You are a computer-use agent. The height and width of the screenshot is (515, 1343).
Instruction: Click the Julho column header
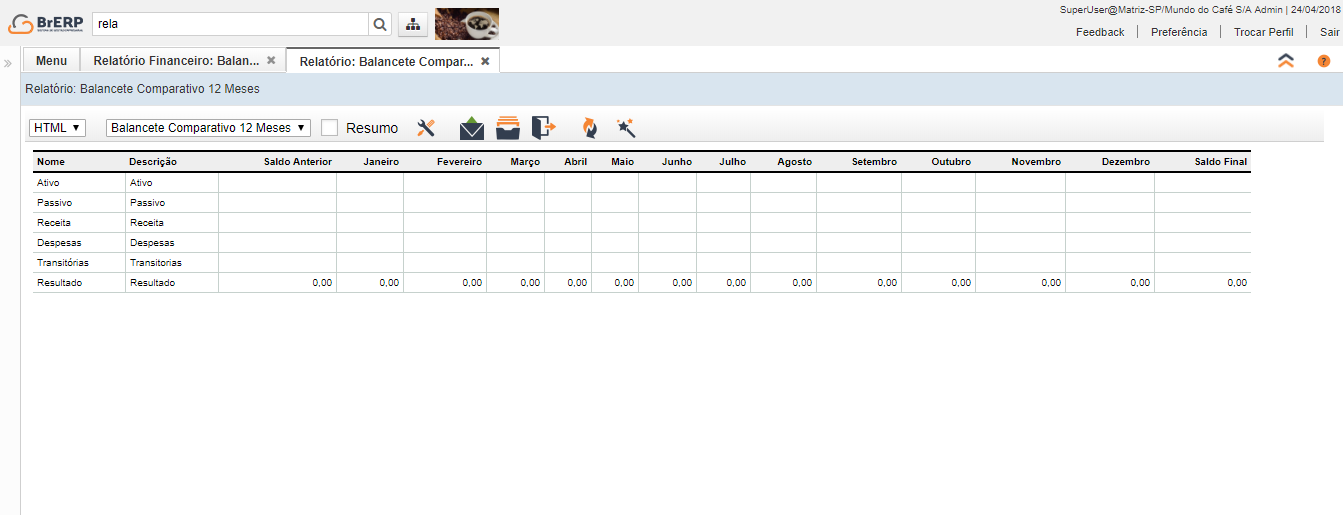pyautogui.click(x=732, y=161)
